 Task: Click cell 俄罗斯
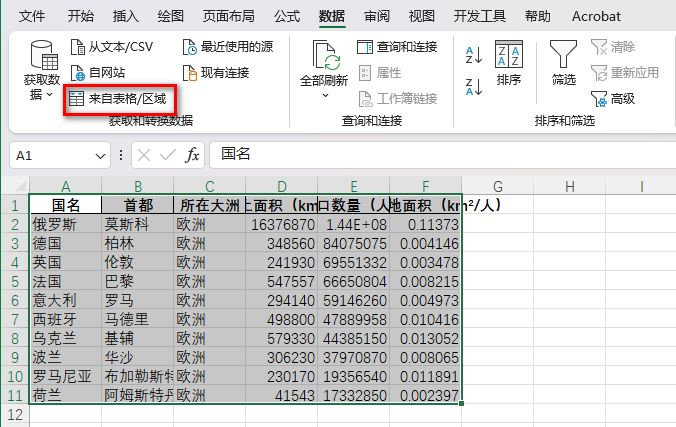[66, 224]
